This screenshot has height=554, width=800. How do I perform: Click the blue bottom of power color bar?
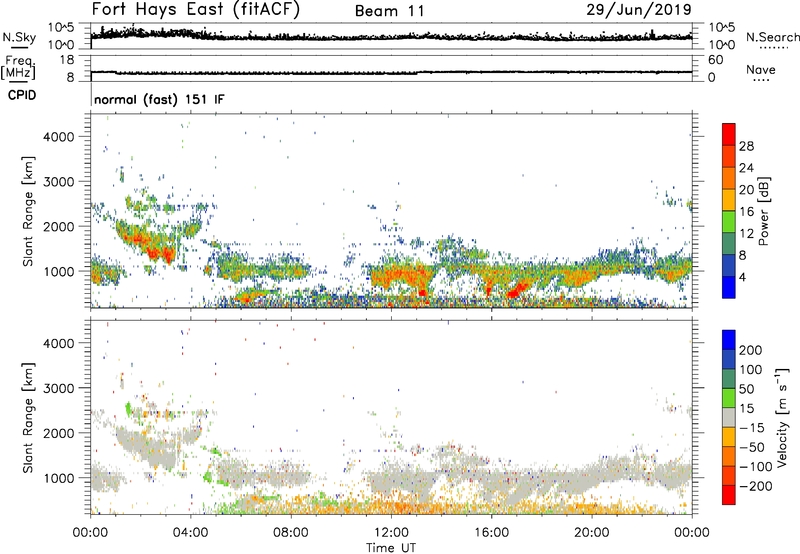729,287
